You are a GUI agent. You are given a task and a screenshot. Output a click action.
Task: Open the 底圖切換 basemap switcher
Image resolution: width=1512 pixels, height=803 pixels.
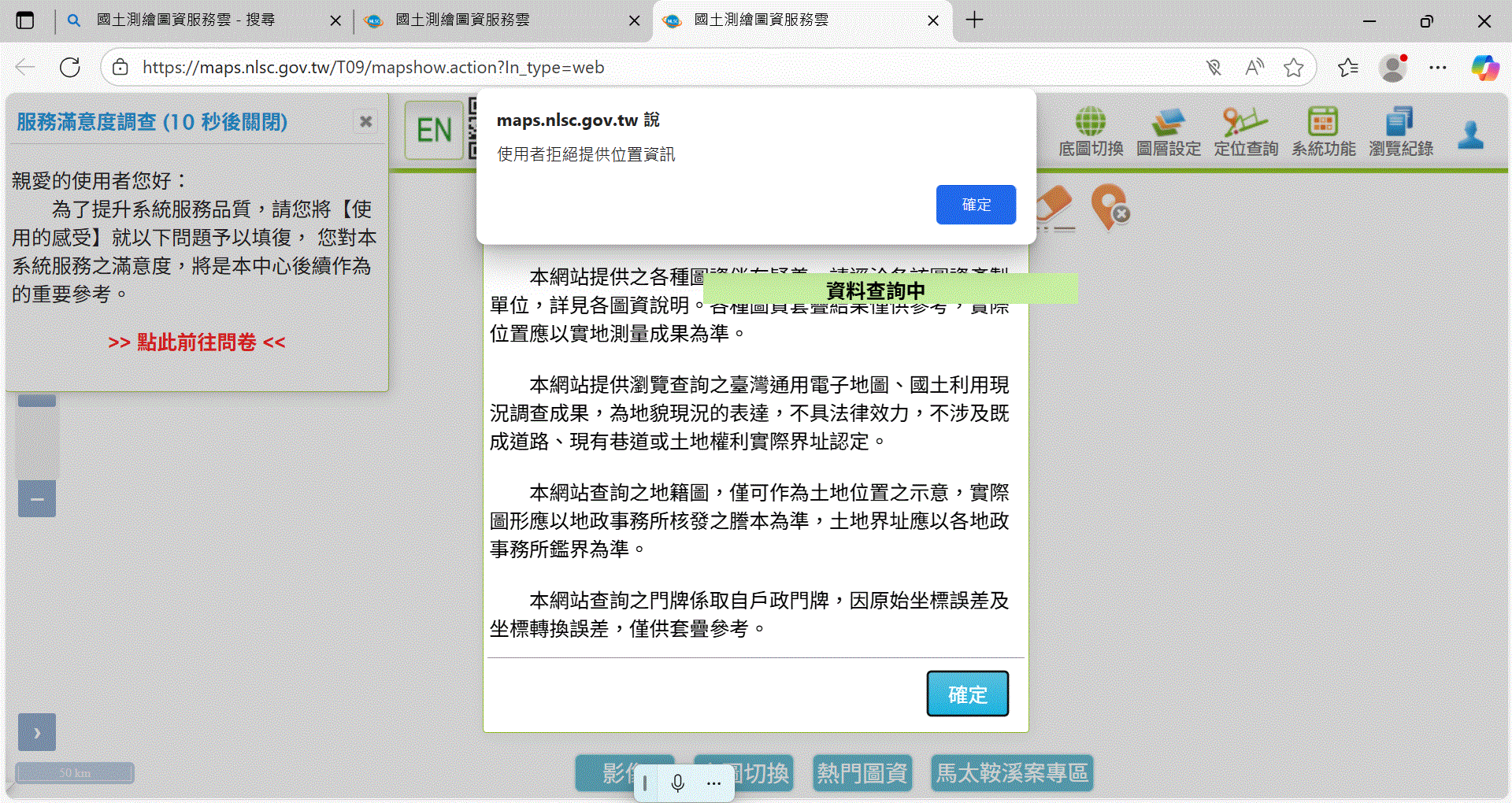[x=1090, y=132]
